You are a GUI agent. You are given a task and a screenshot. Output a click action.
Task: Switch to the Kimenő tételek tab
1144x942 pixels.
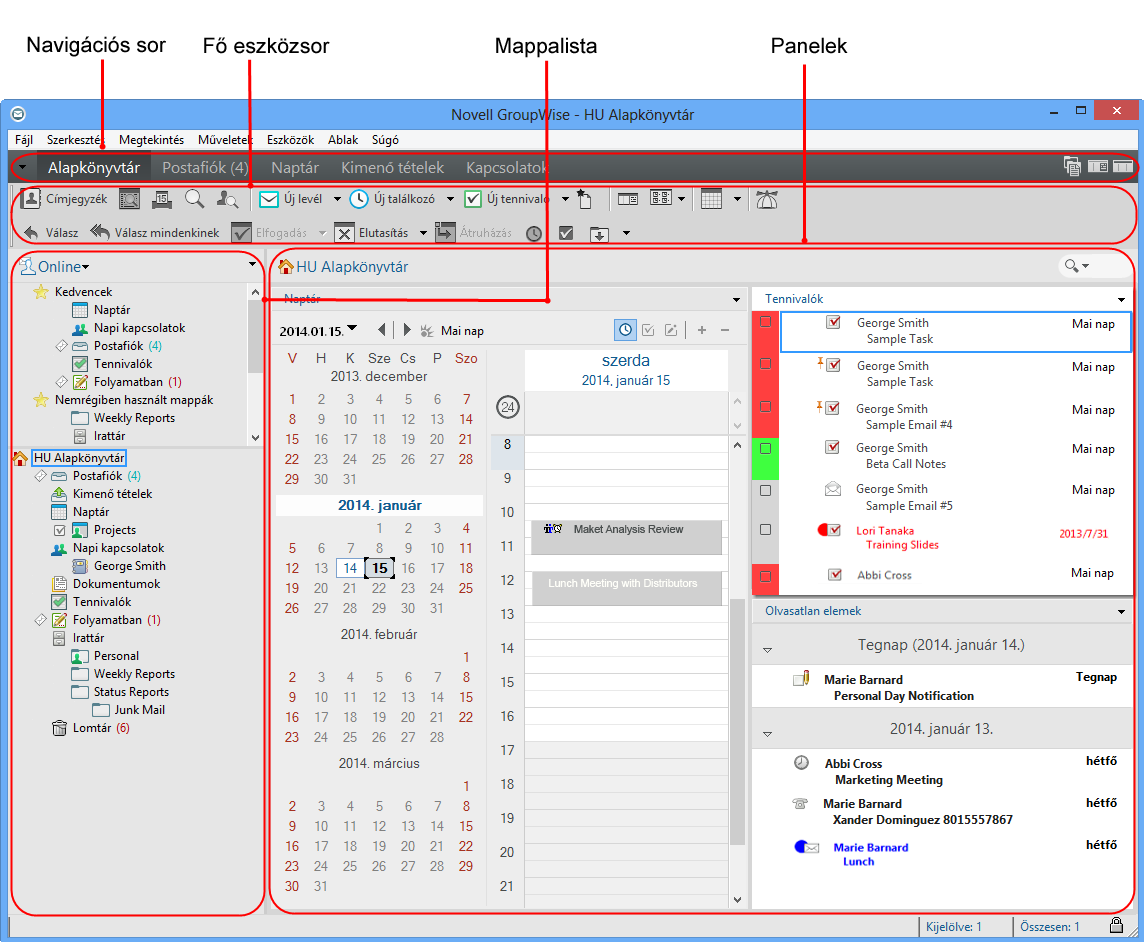click(393, 167)
